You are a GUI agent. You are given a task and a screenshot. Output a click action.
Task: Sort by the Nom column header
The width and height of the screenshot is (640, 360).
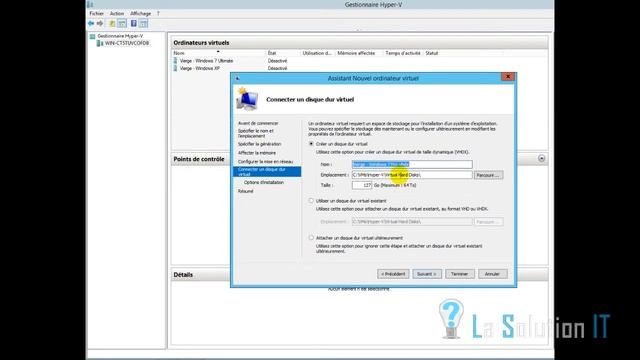click(218, 53)
